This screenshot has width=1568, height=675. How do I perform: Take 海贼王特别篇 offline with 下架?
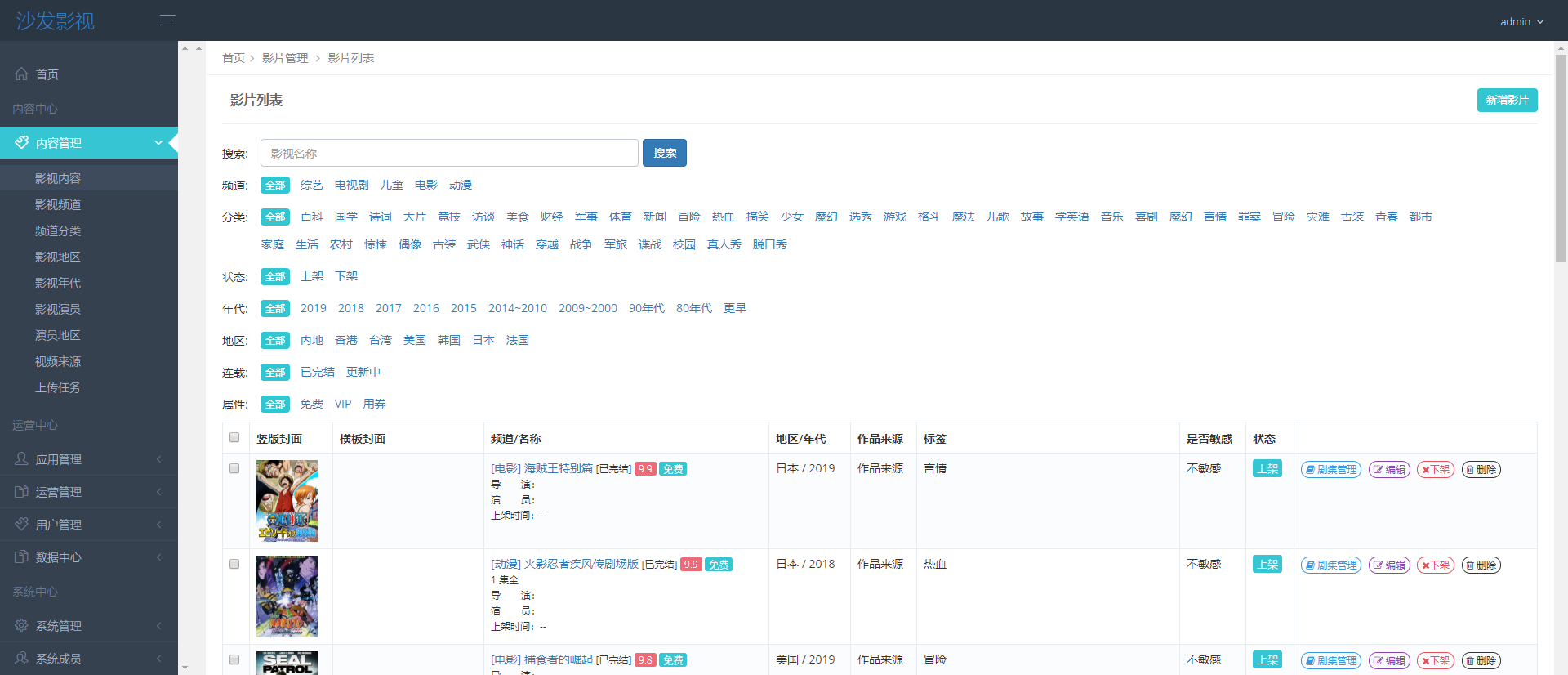pyautogui.click(x=1436, y=469)
